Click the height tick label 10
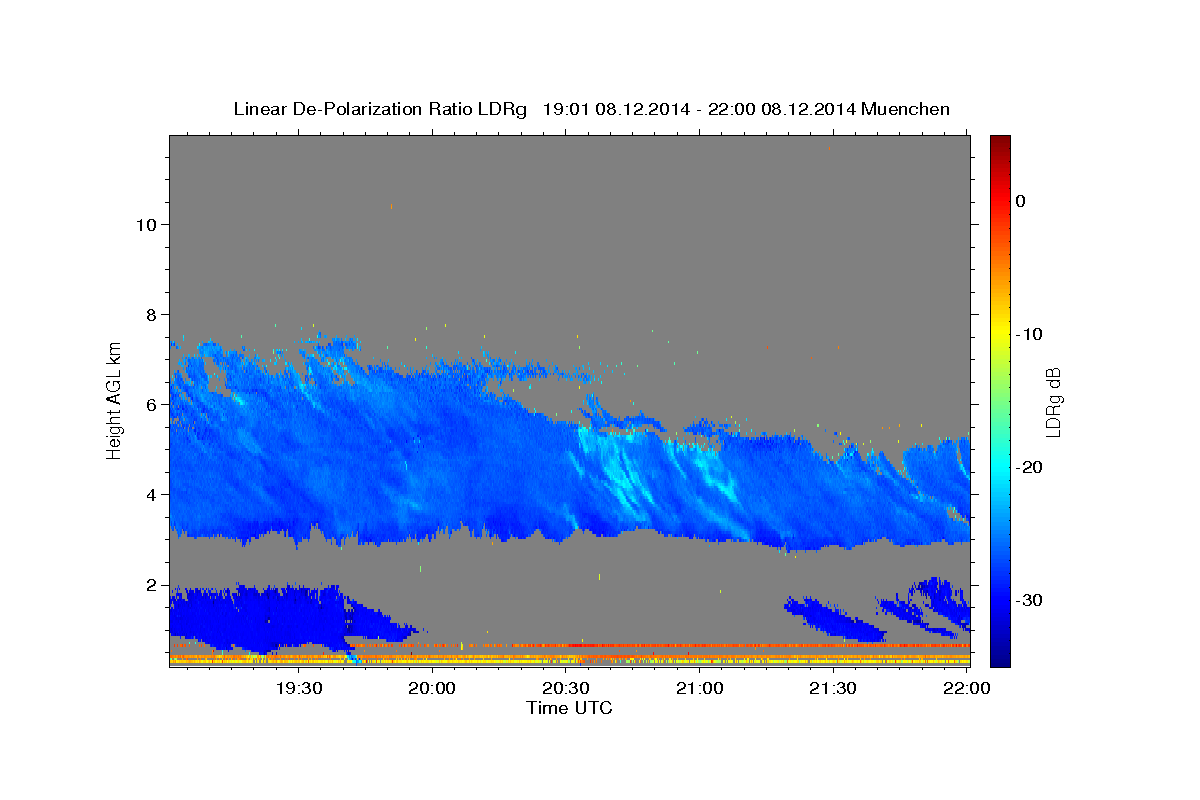 pyautogui.click(x=145, y=224)
